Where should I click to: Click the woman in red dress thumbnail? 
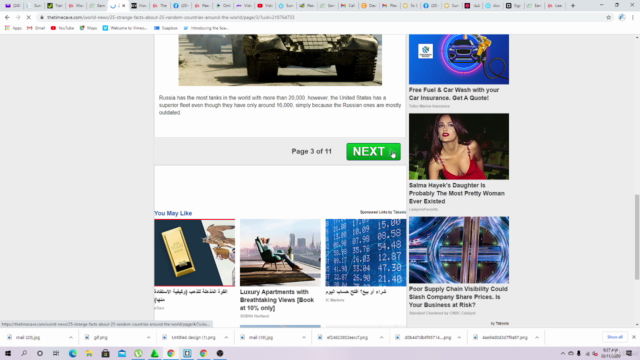(459, 146)
